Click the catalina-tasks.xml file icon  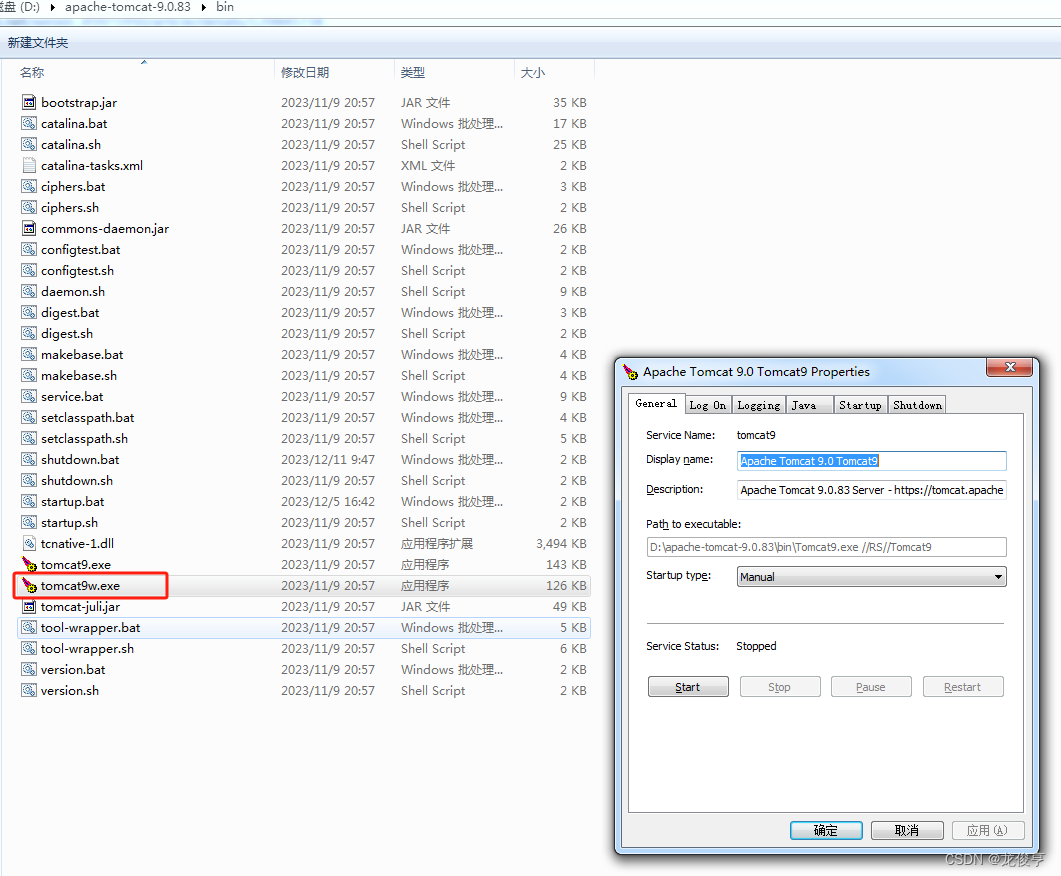coord(28,166)
